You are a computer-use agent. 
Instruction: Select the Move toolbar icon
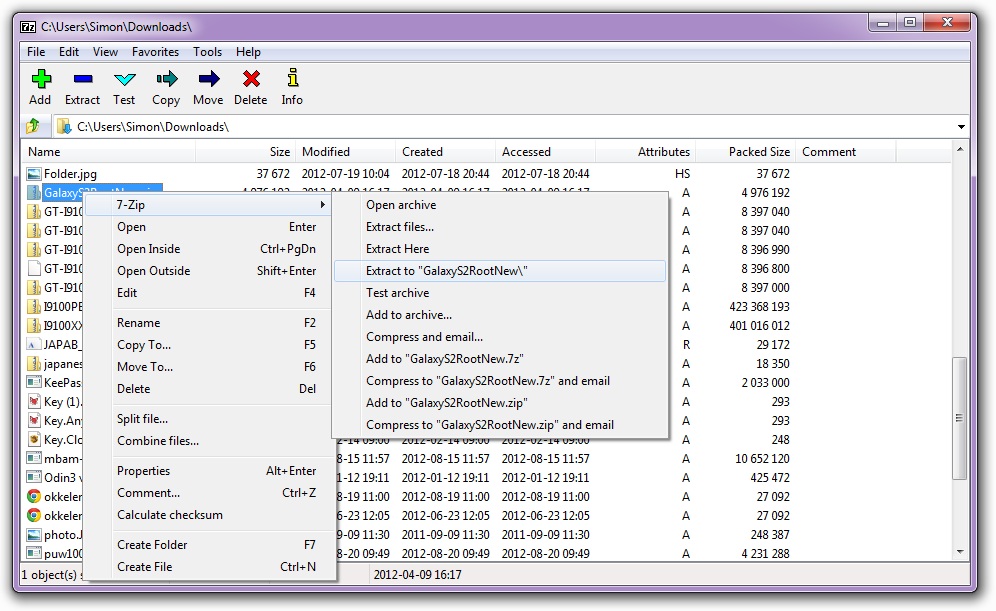click(x=207, y=84)
